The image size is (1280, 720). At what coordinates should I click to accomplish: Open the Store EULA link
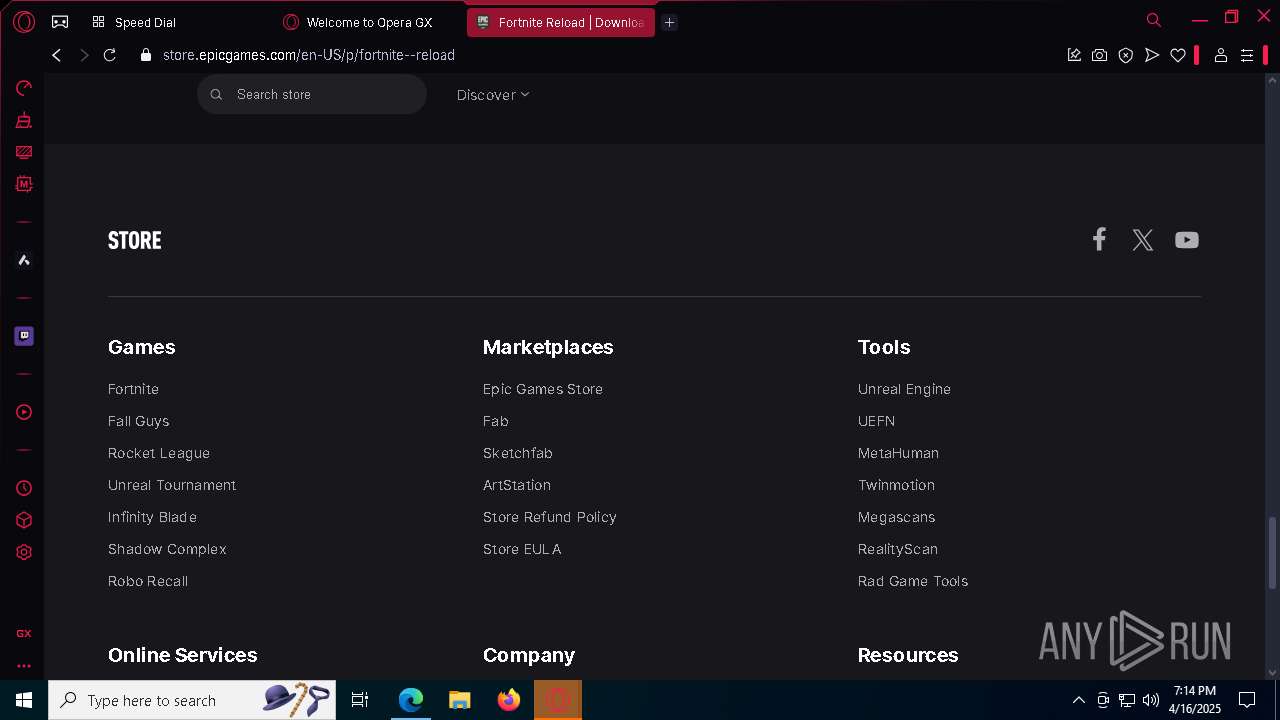[x=522, y=549]
